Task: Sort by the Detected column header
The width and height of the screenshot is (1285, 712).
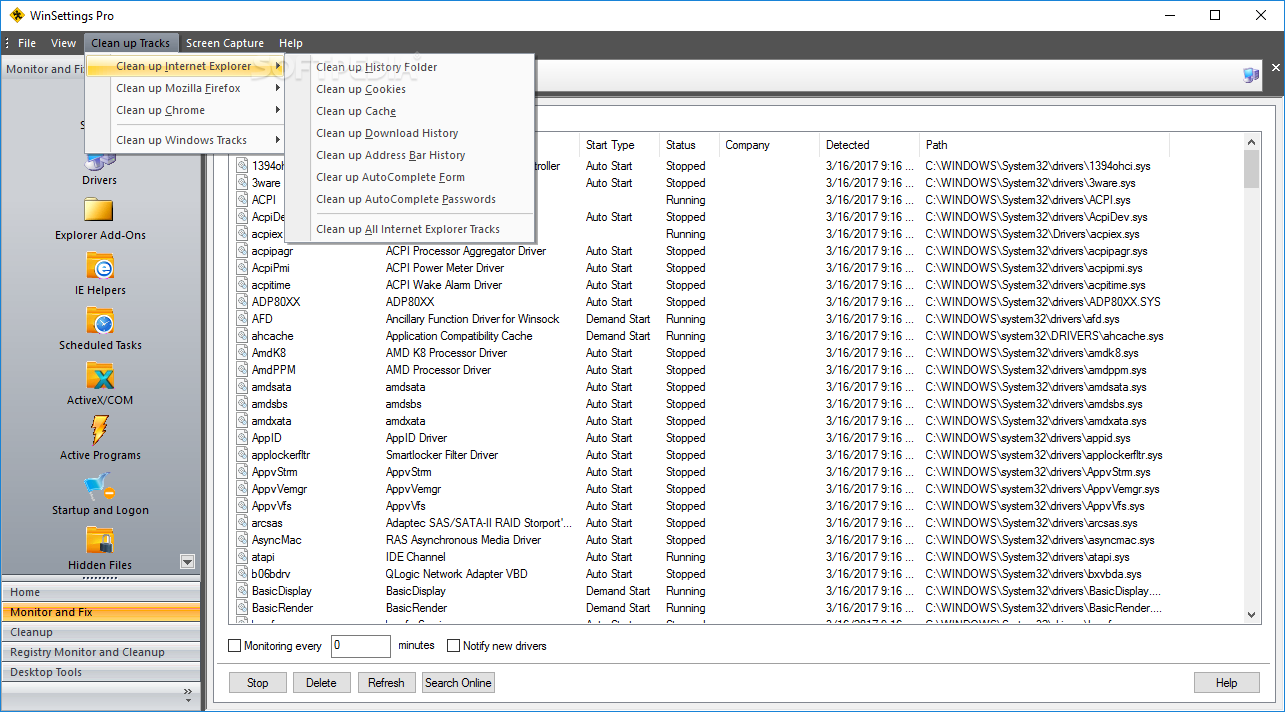Action: coord(869,145)
